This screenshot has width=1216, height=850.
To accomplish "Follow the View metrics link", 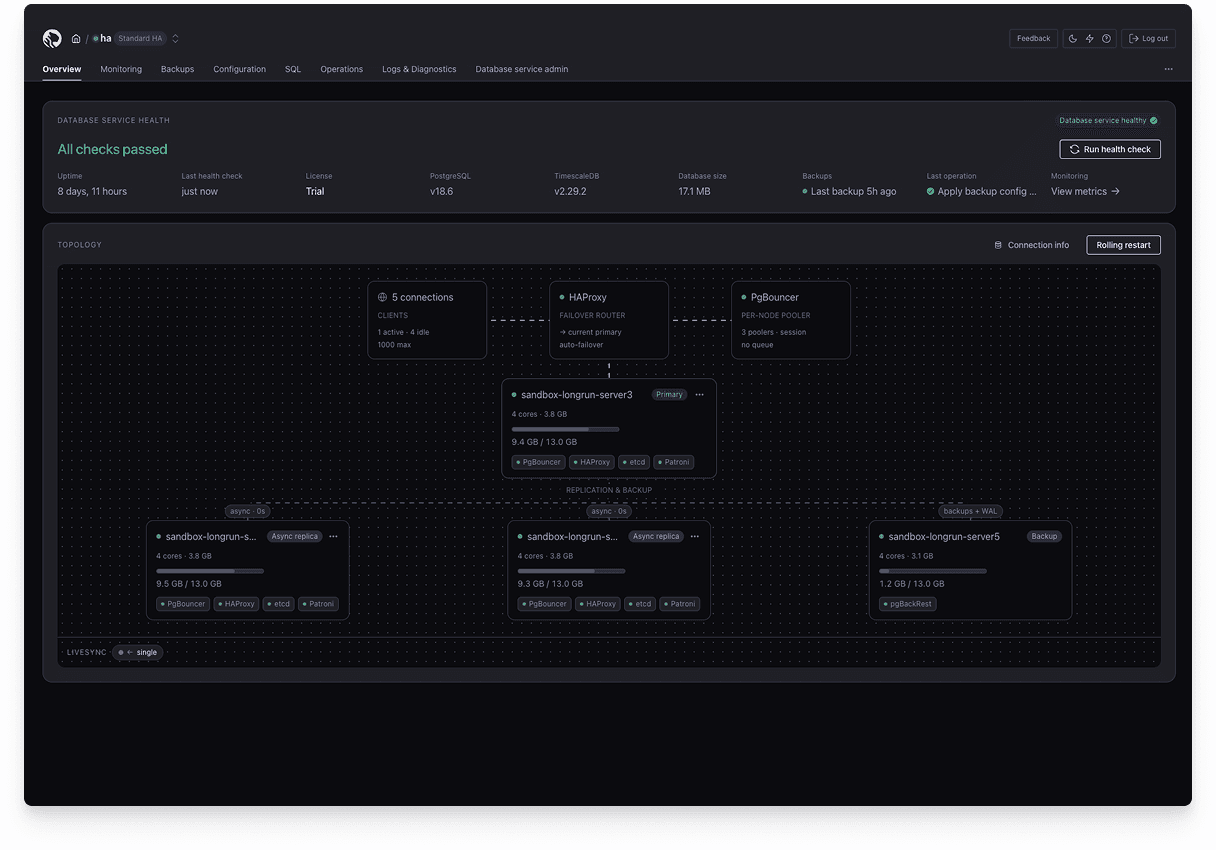I will click(x=1085, y=191).
